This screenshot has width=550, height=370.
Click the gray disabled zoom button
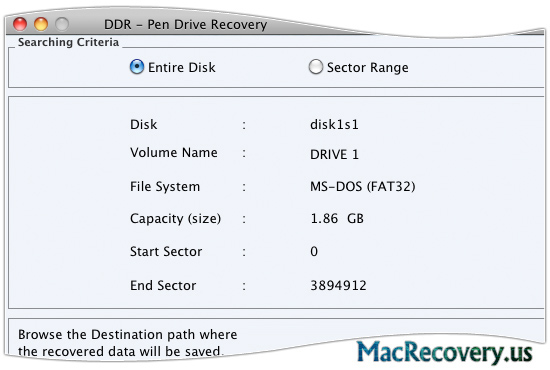[x=62, y=24]
